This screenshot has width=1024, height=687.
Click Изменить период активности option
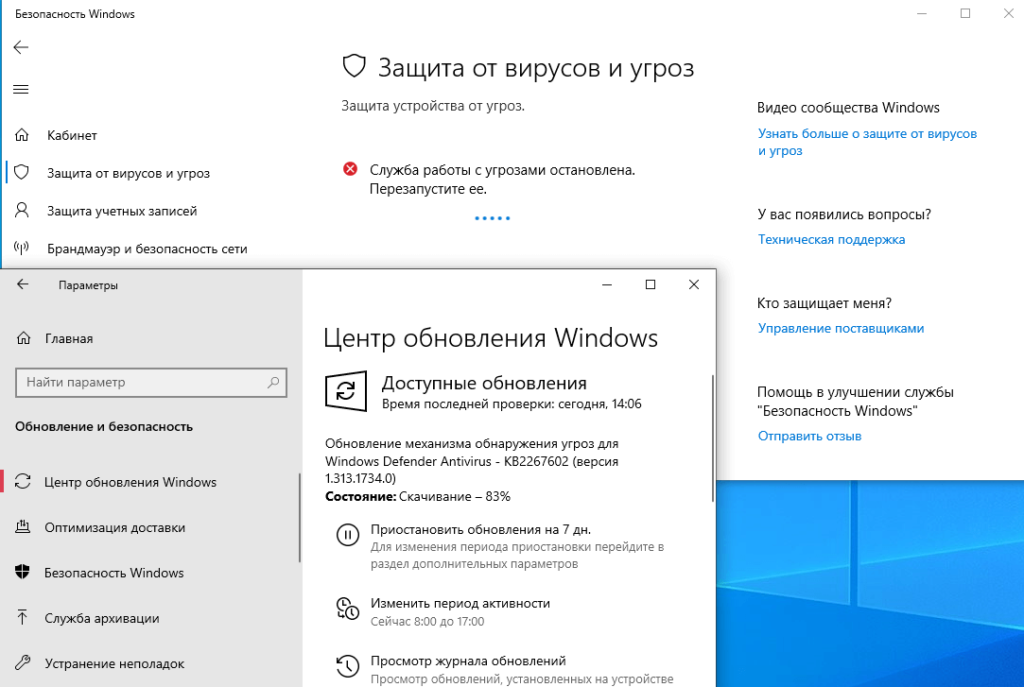(x=460, y=603)
